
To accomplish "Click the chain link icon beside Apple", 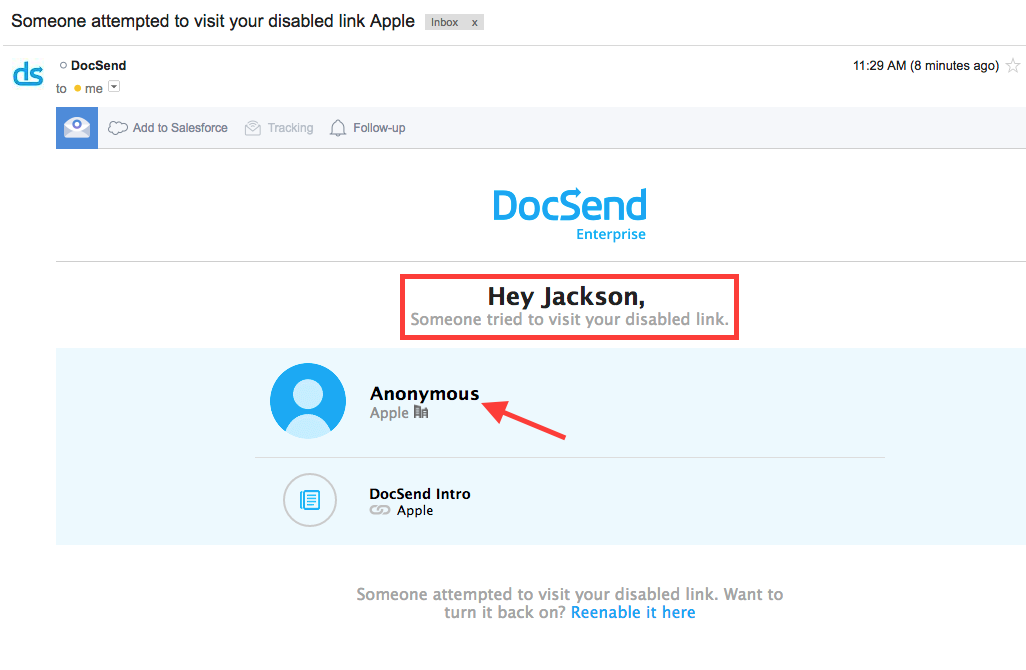I will (380, 510).
